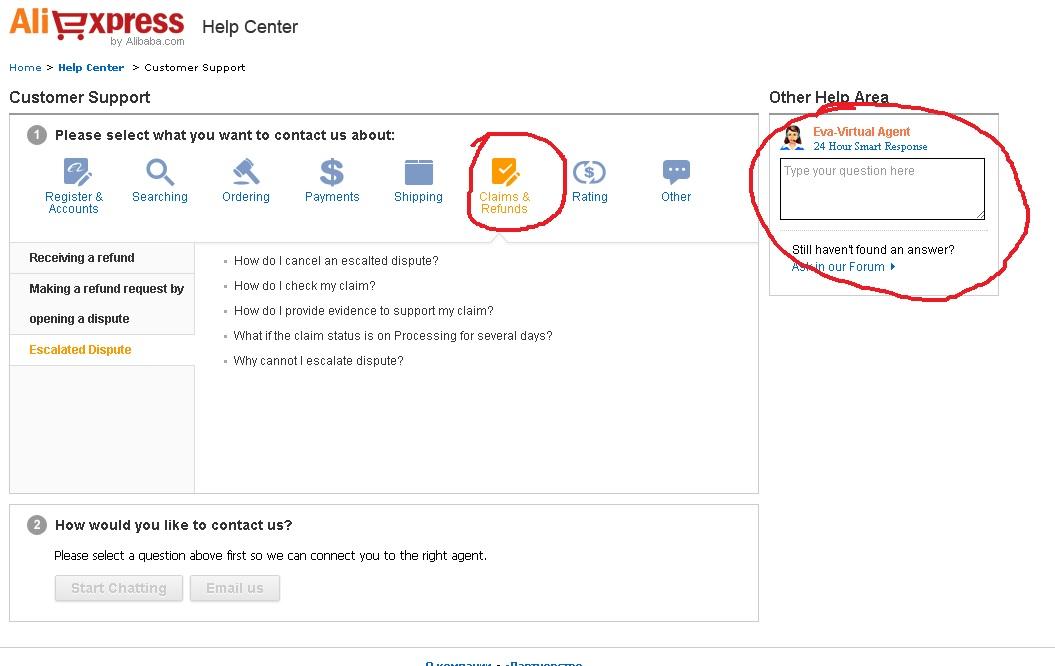Select the Register & Accounts icon
The image size is (1055, 666).
point(77,172)
